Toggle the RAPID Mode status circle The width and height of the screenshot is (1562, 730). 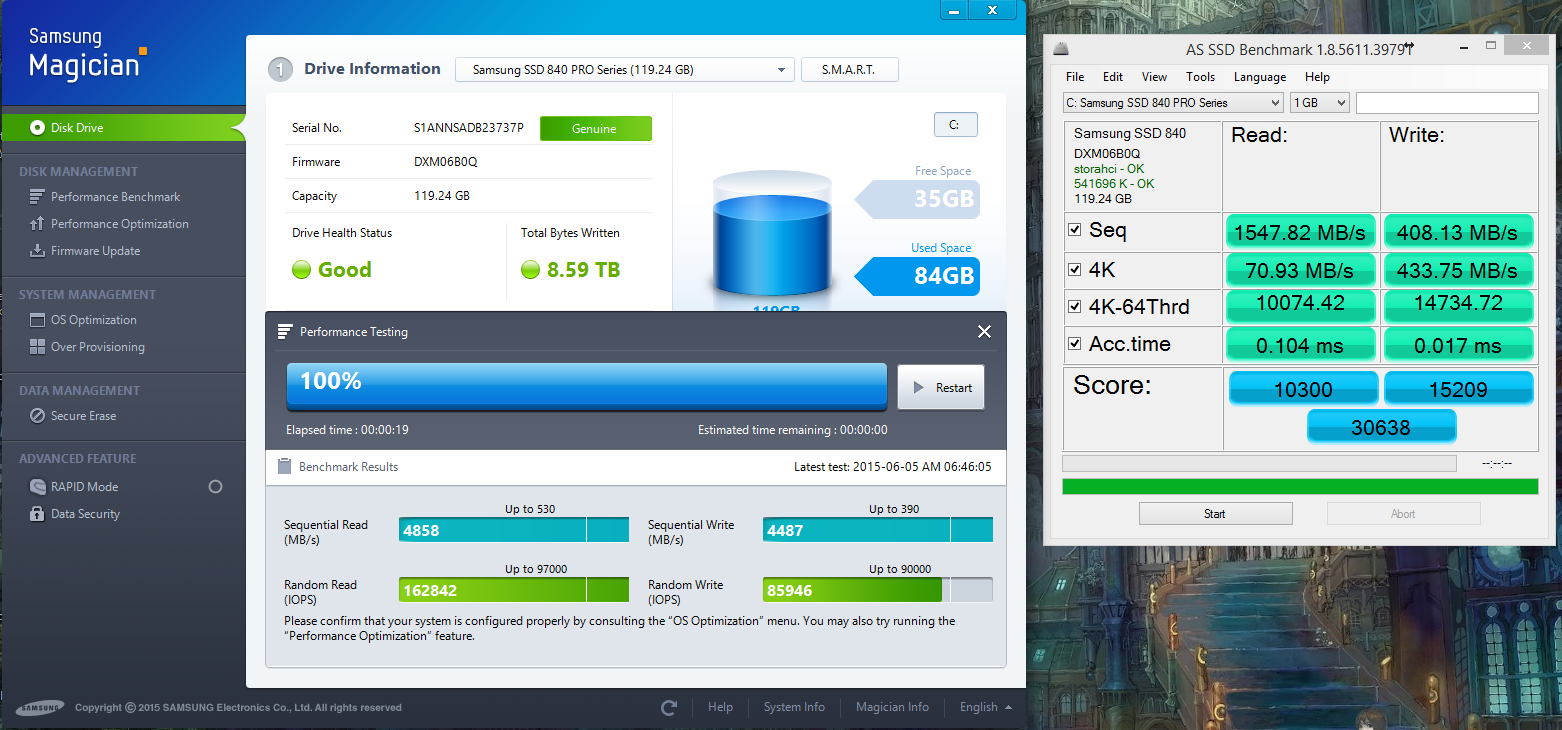215,487
